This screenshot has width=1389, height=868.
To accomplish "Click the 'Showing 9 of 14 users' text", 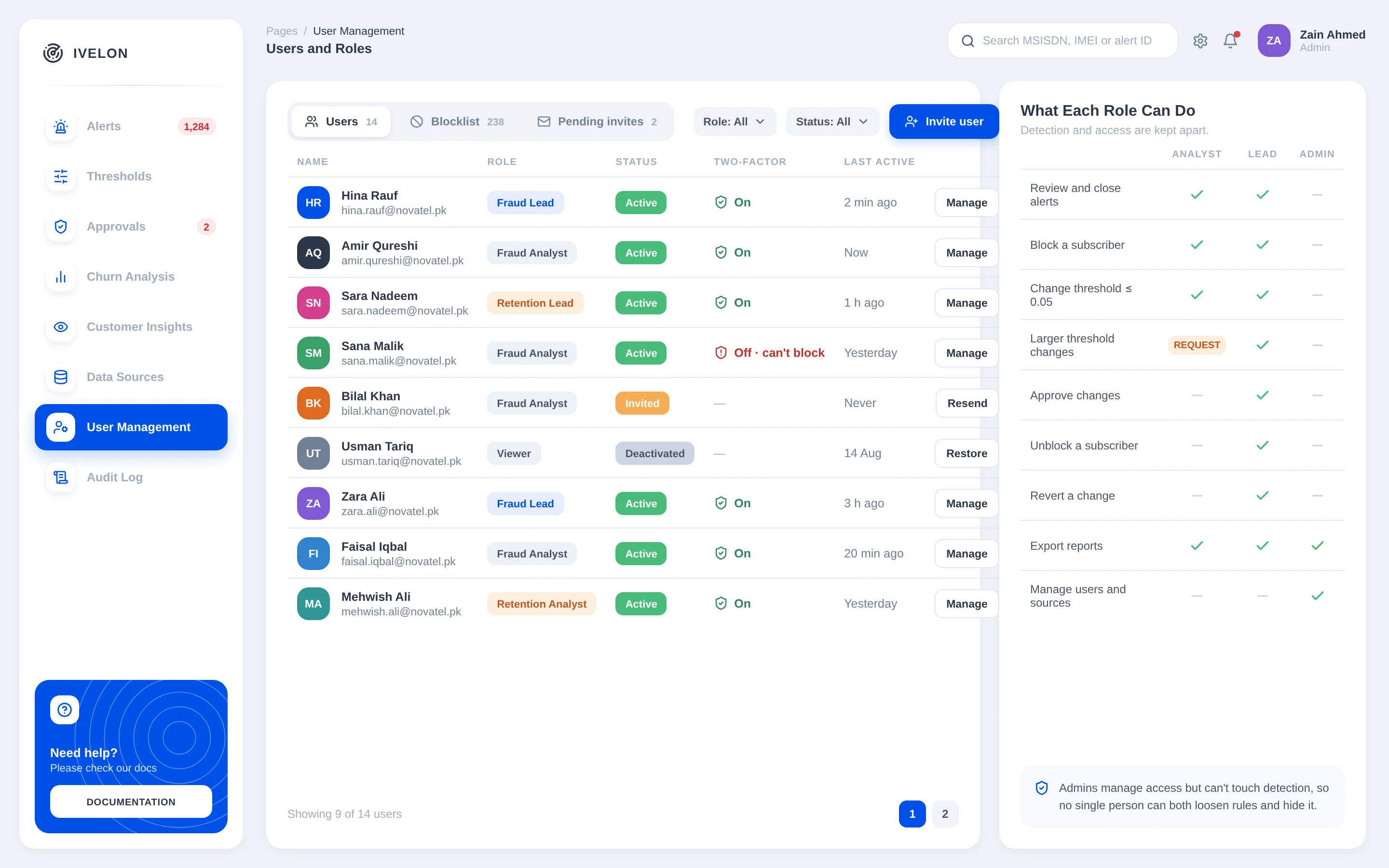I will point(344,814).
